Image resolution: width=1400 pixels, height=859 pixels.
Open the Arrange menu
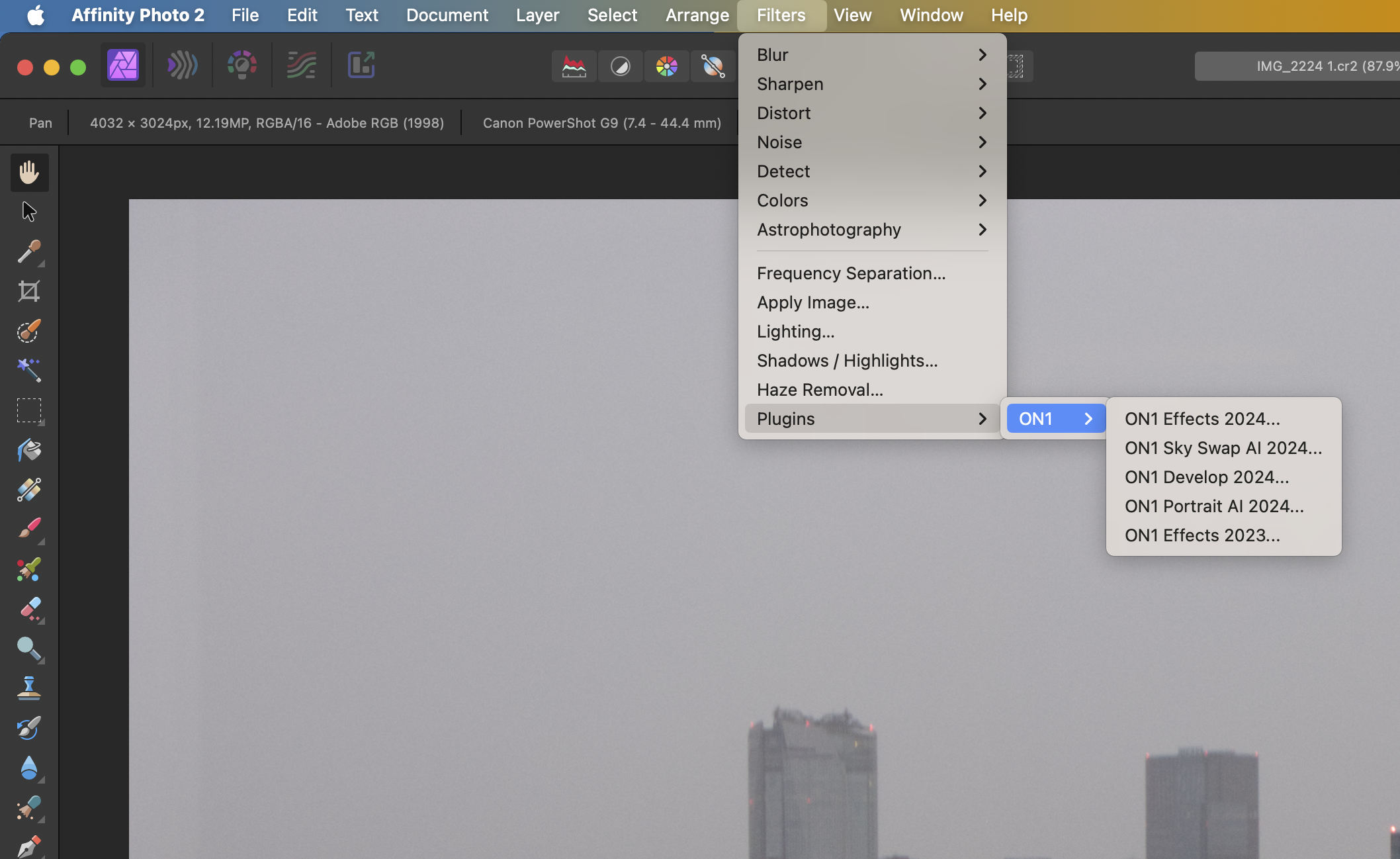(x=697, y=15)
